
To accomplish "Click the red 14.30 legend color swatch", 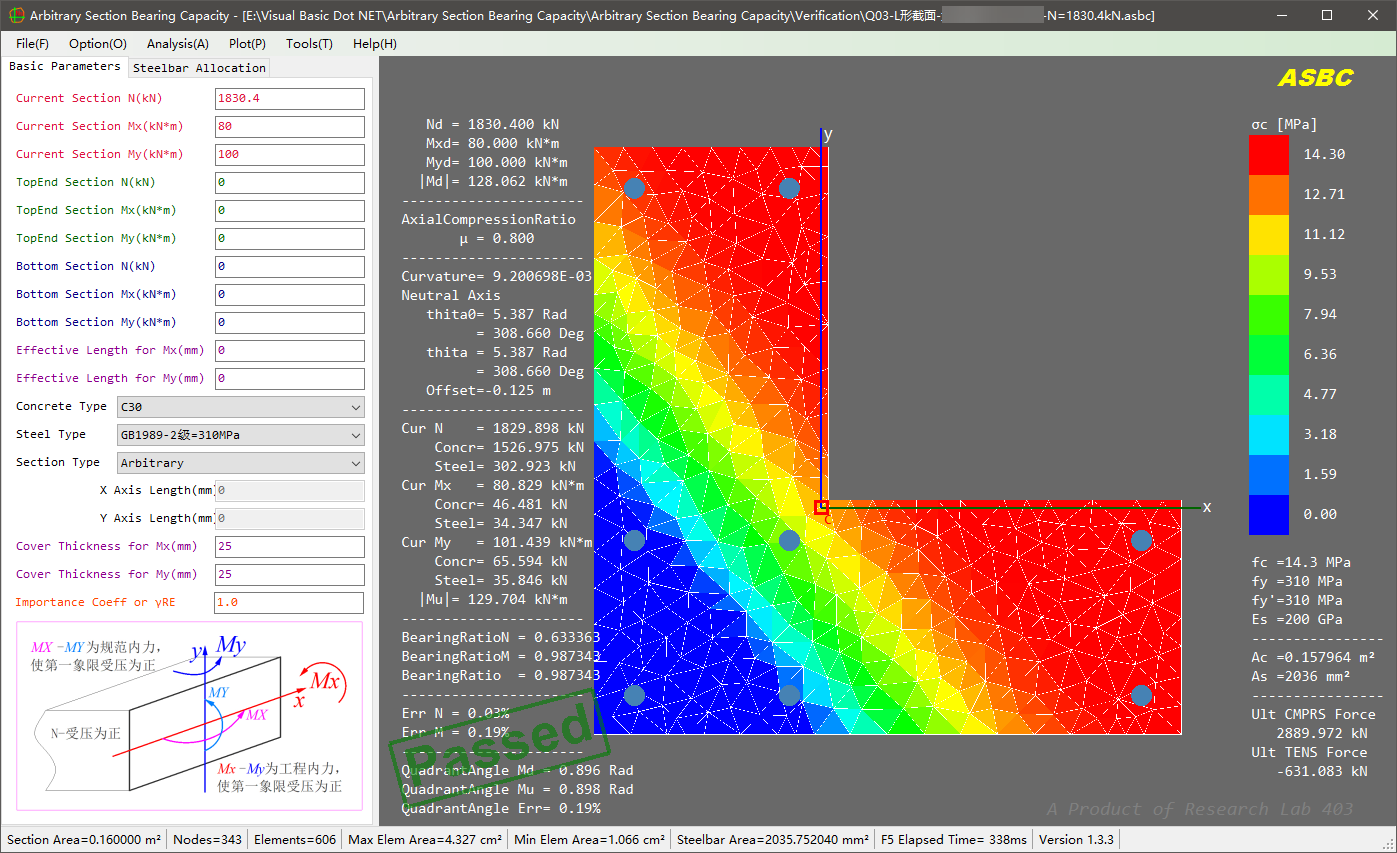I will 1268,155.
